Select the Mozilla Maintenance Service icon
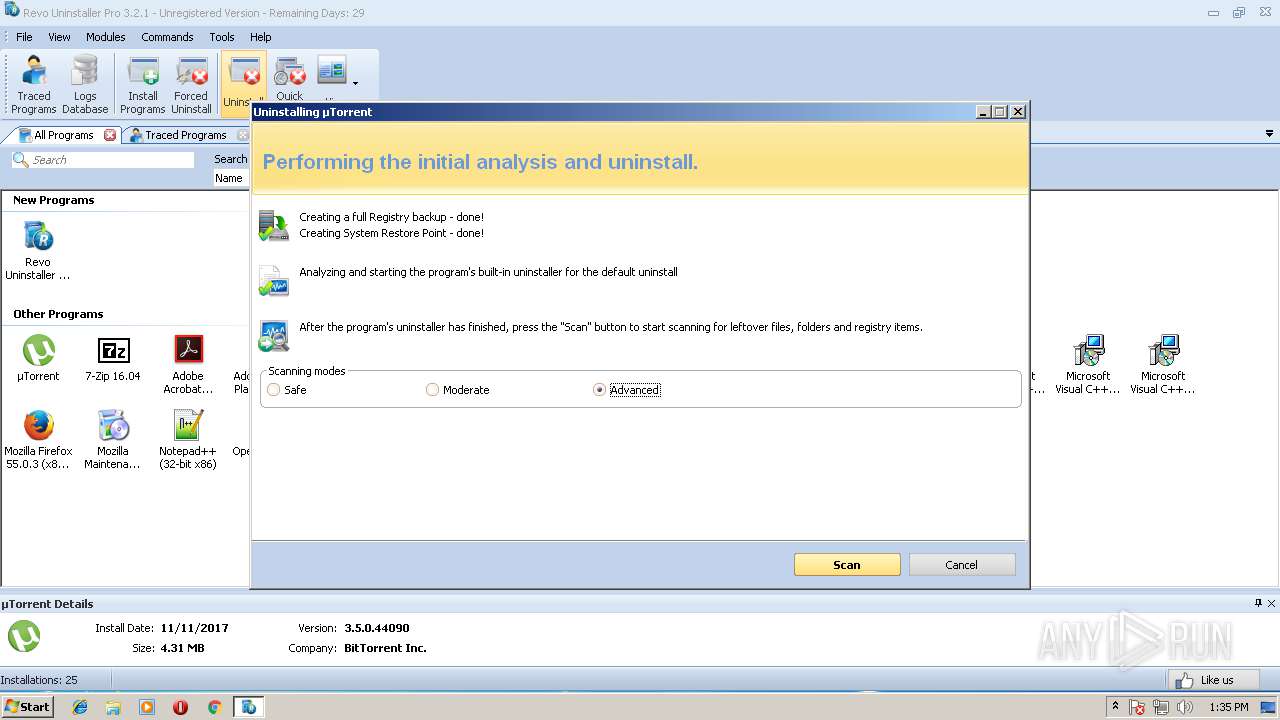The image size is (1280, 720). coord(113,440)
